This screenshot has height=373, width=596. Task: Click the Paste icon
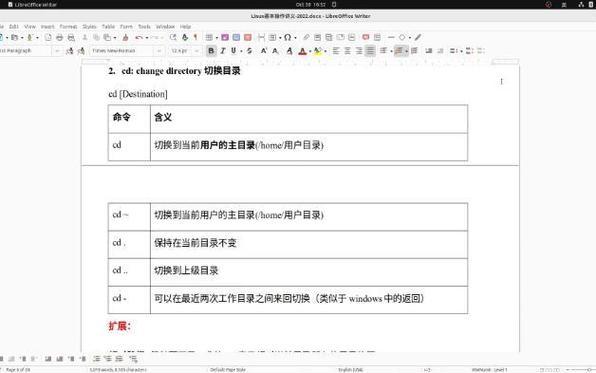(107, 37)
